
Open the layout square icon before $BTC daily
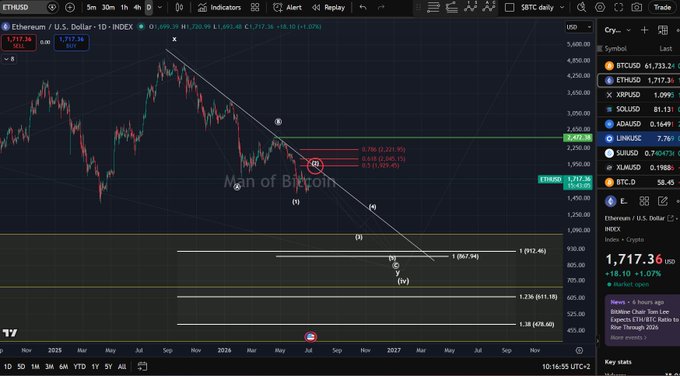click(x=510, y=7)
